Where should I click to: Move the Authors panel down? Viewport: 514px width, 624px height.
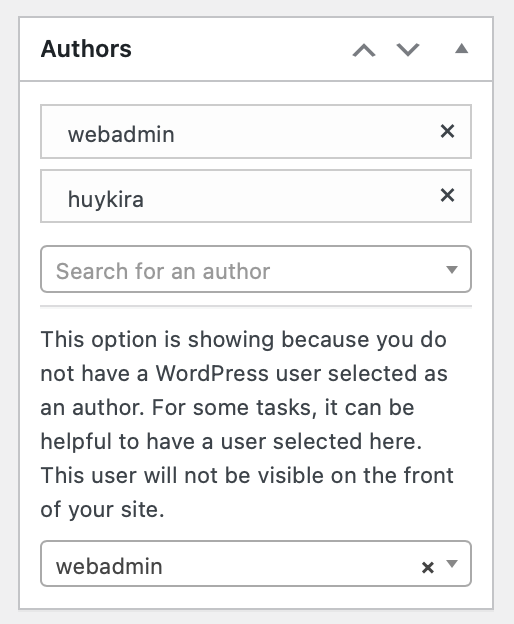(x=408, y=50)
